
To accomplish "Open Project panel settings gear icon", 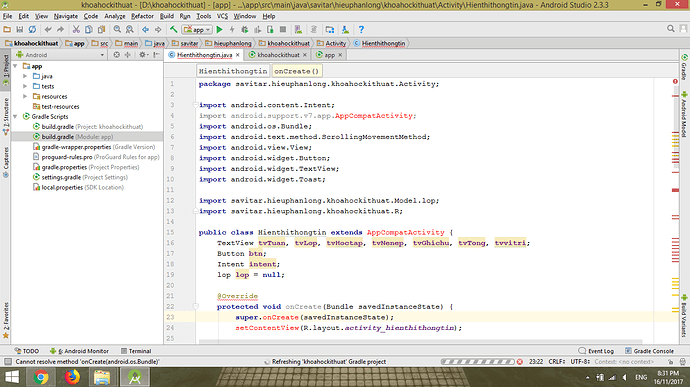I will (143, 55).
